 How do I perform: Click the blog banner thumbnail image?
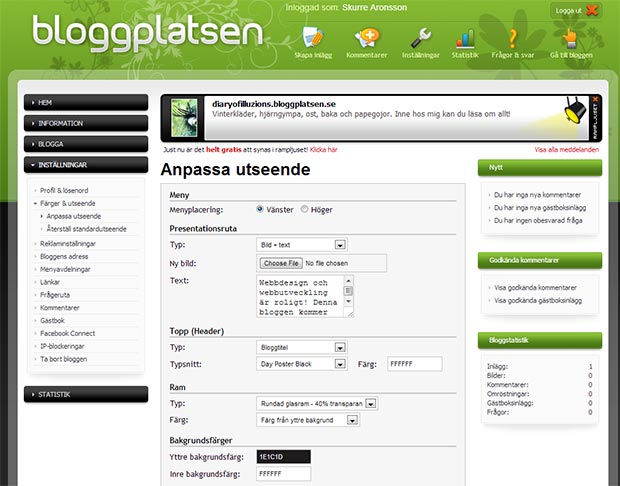pos(182,117)
